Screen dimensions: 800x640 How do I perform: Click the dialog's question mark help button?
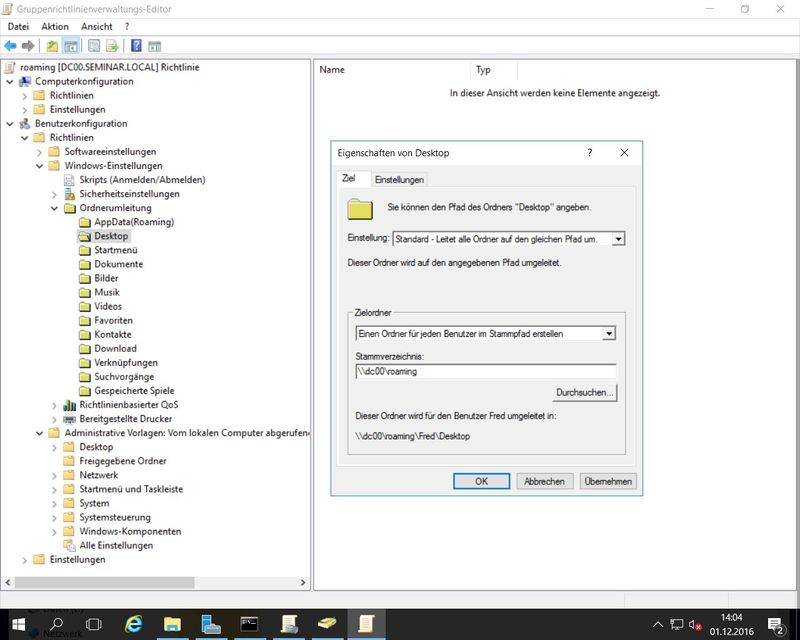coord(589,153)
